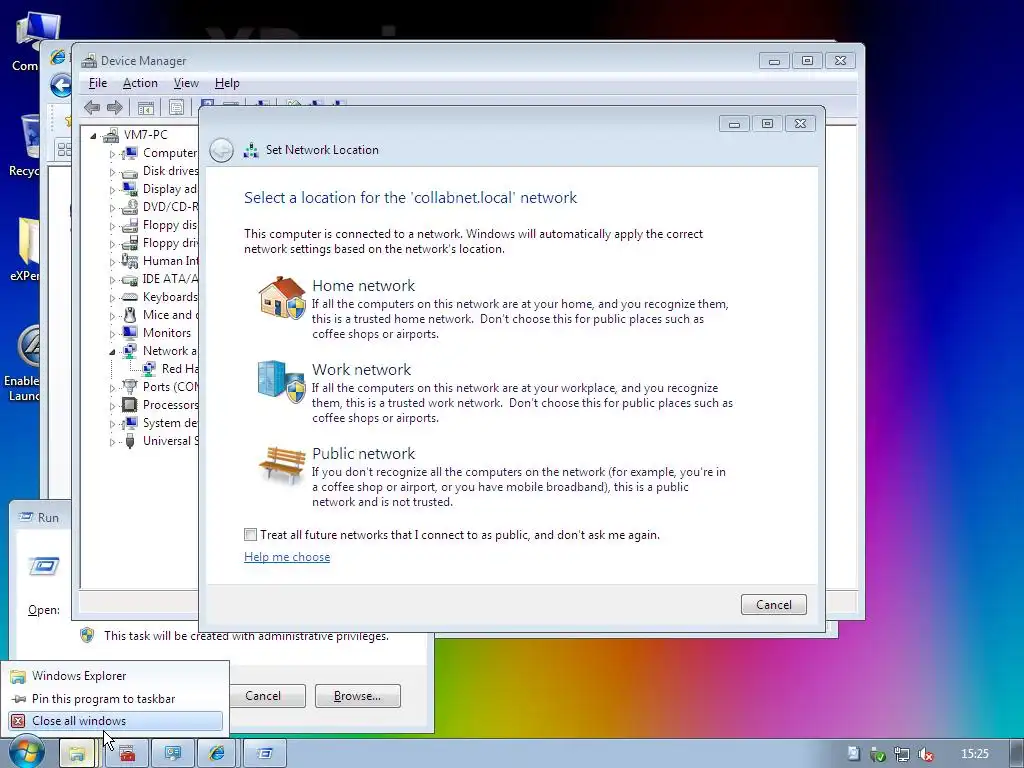Choose the Public network bench icon

pyautogui.click(x=282, y=465)
